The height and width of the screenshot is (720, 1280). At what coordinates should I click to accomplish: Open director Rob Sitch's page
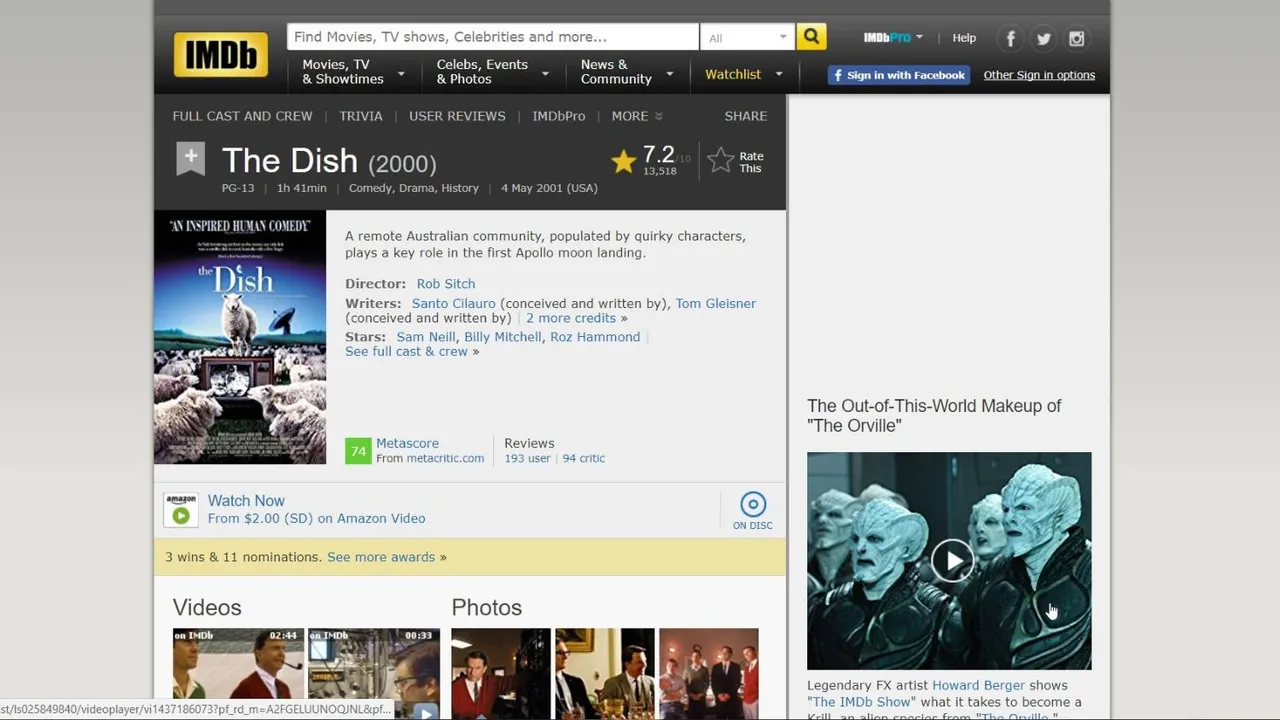pos(446,284)
